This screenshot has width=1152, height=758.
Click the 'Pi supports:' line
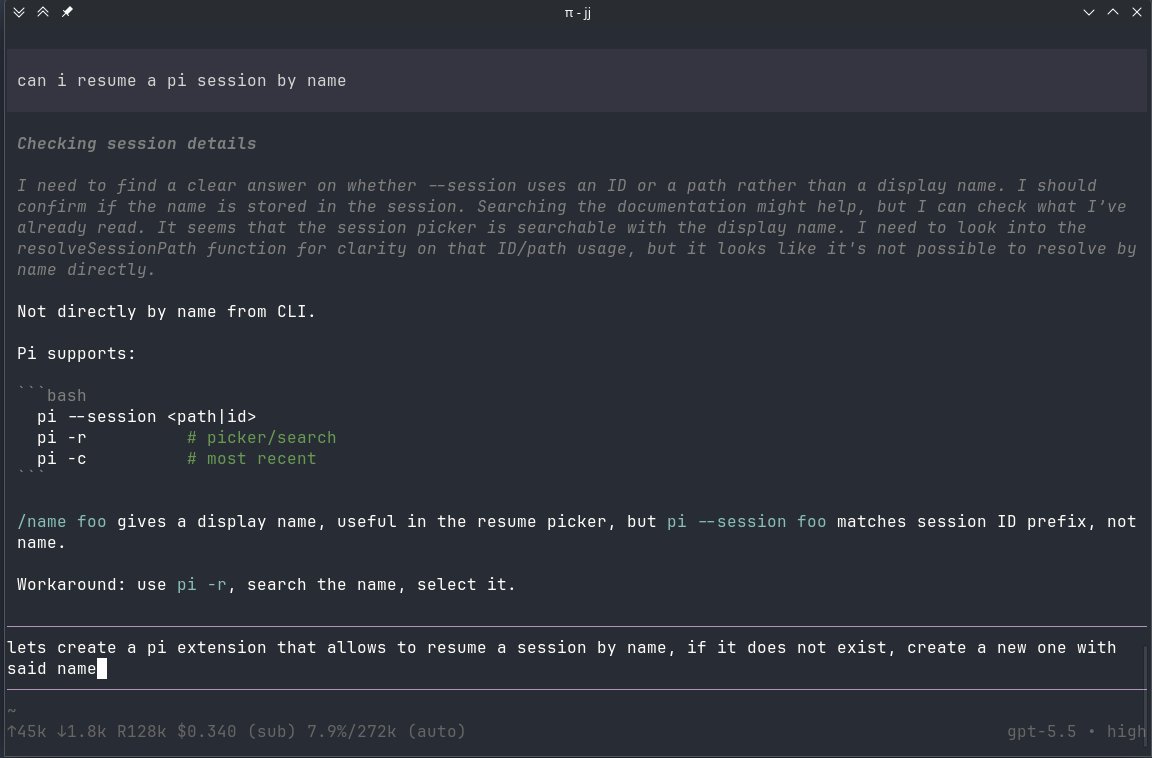pyautogui.click(x=76, y=353)
